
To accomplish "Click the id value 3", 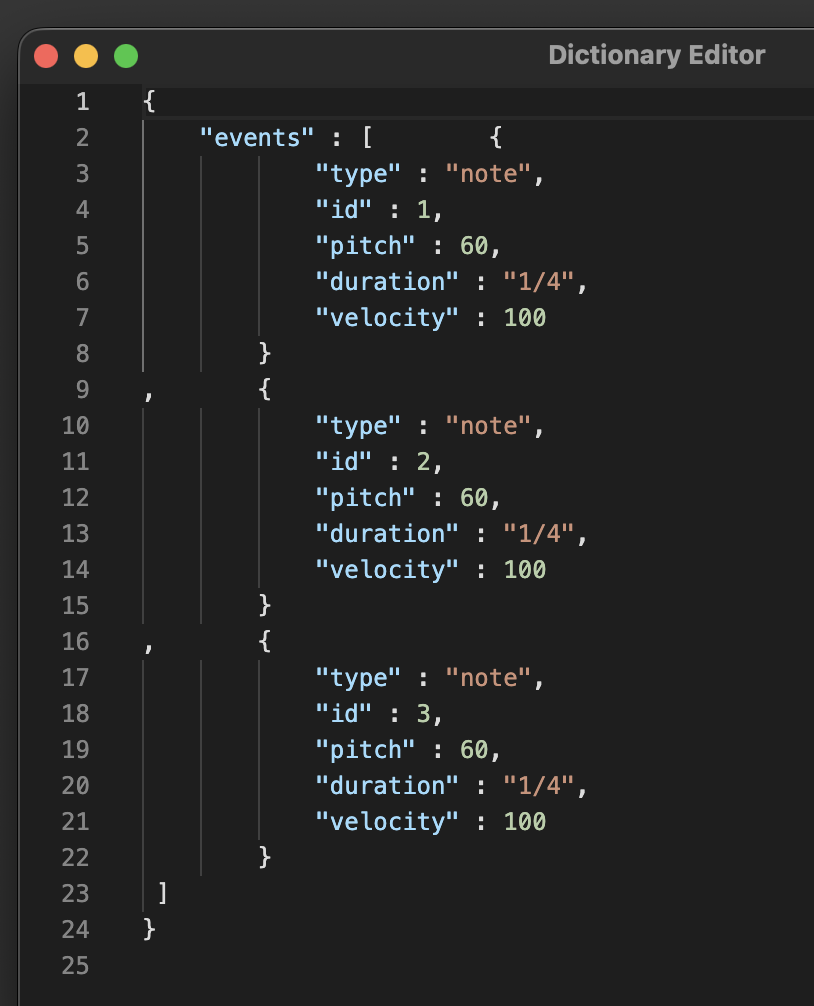I will pyautogui.click(x=424, y=714).
